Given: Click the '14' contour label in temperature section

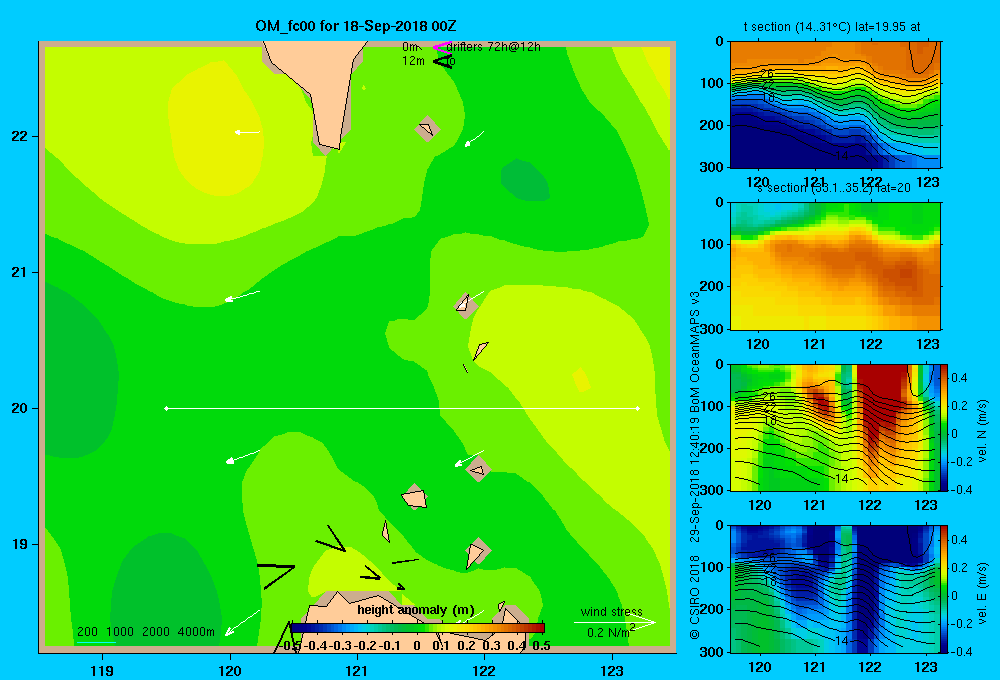Looking at the screenshot, I should [842, 156].
